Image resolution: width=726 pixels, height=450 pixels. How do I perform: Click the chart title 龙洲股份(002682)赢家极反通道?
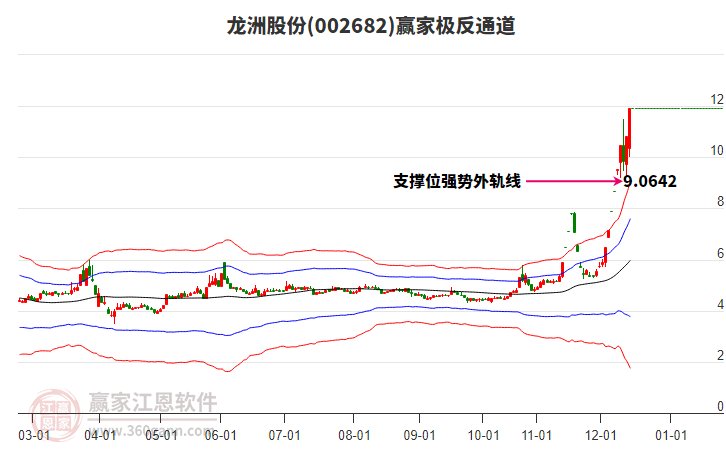click(371, 26)
